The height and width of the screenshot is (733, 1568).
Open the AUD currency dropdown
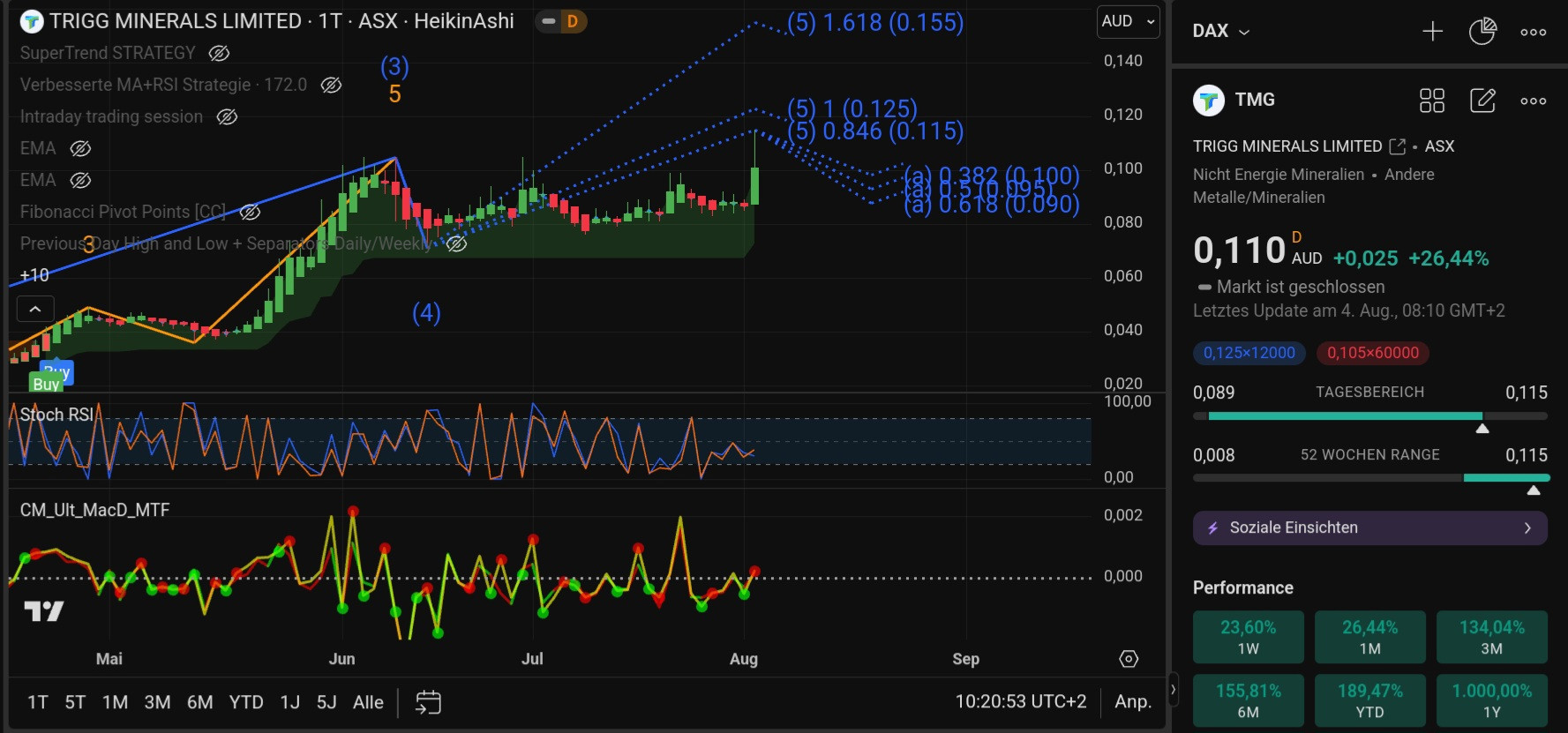(1128, 22)
